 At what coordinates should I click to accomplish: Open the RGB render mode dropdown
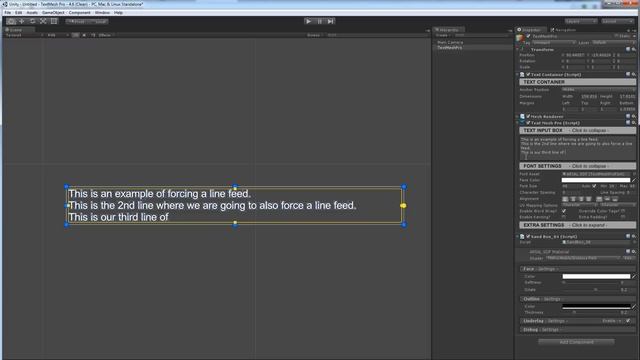click(x=58, y=36)
